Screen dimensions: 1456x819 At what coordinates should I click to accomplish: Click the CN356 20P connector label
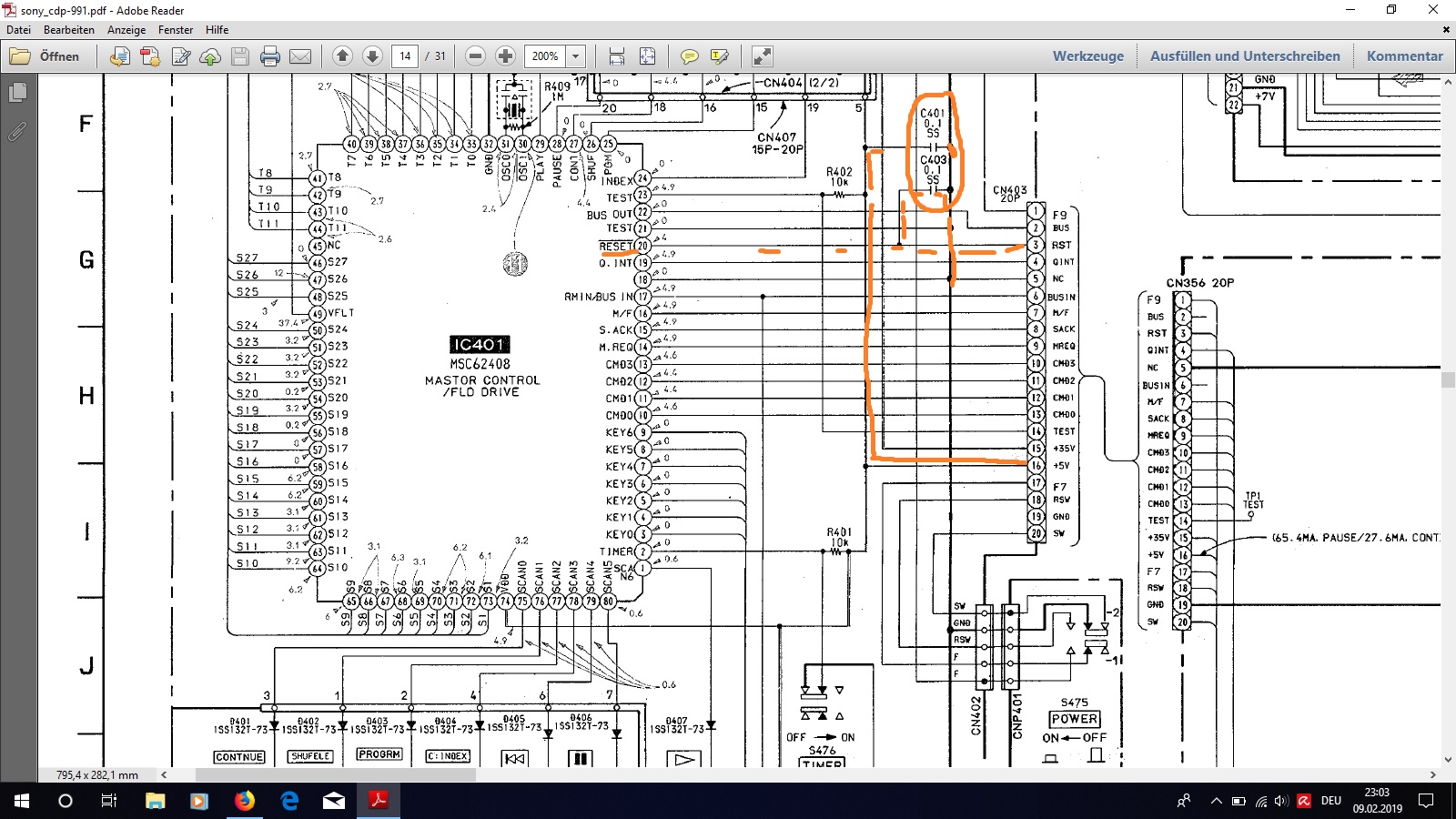pyautogui.click(x=1200, y=283)
